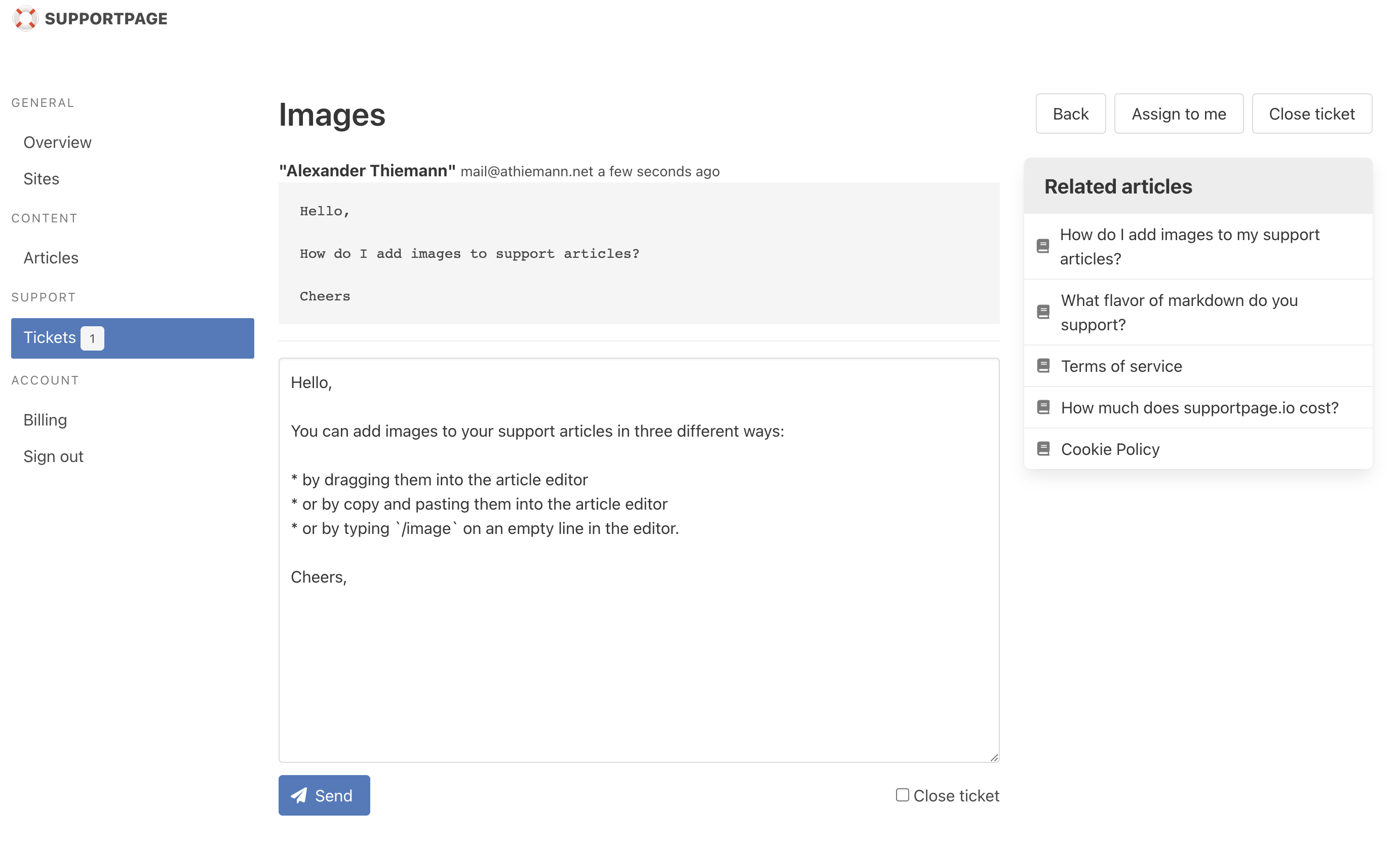Viewport: 1400px width, 846px height.
Task: Click the book icon next to Terms of service
Action: [1043, 365]
